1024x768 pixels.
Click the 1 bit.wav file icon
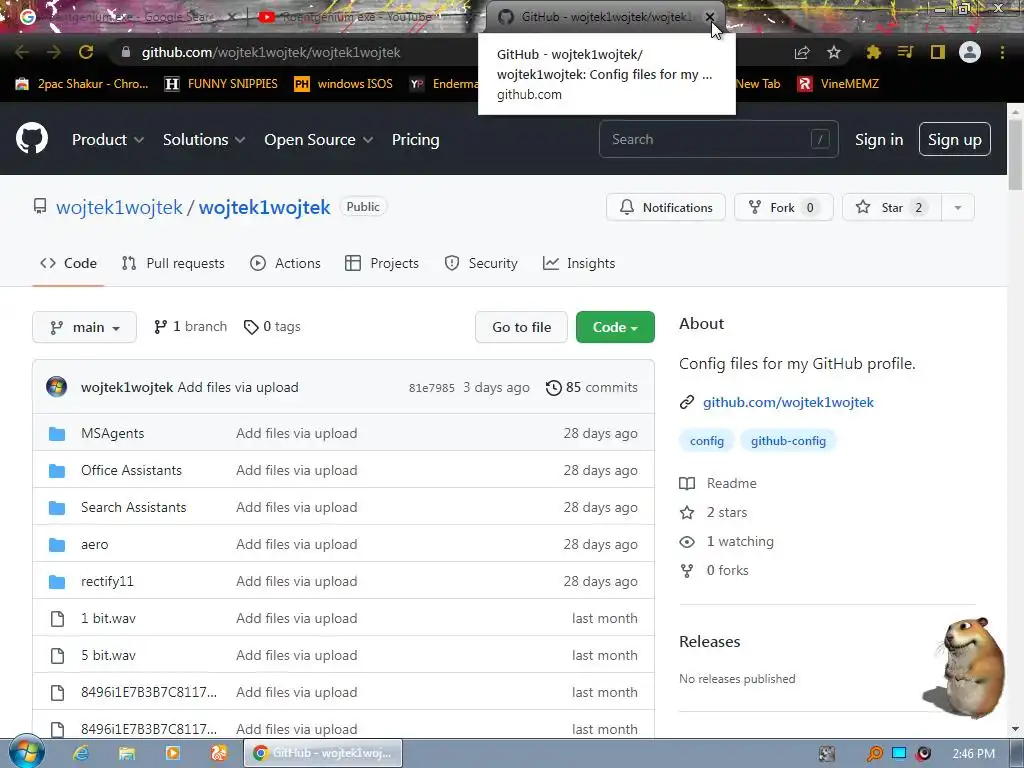(x=57, y=618)
